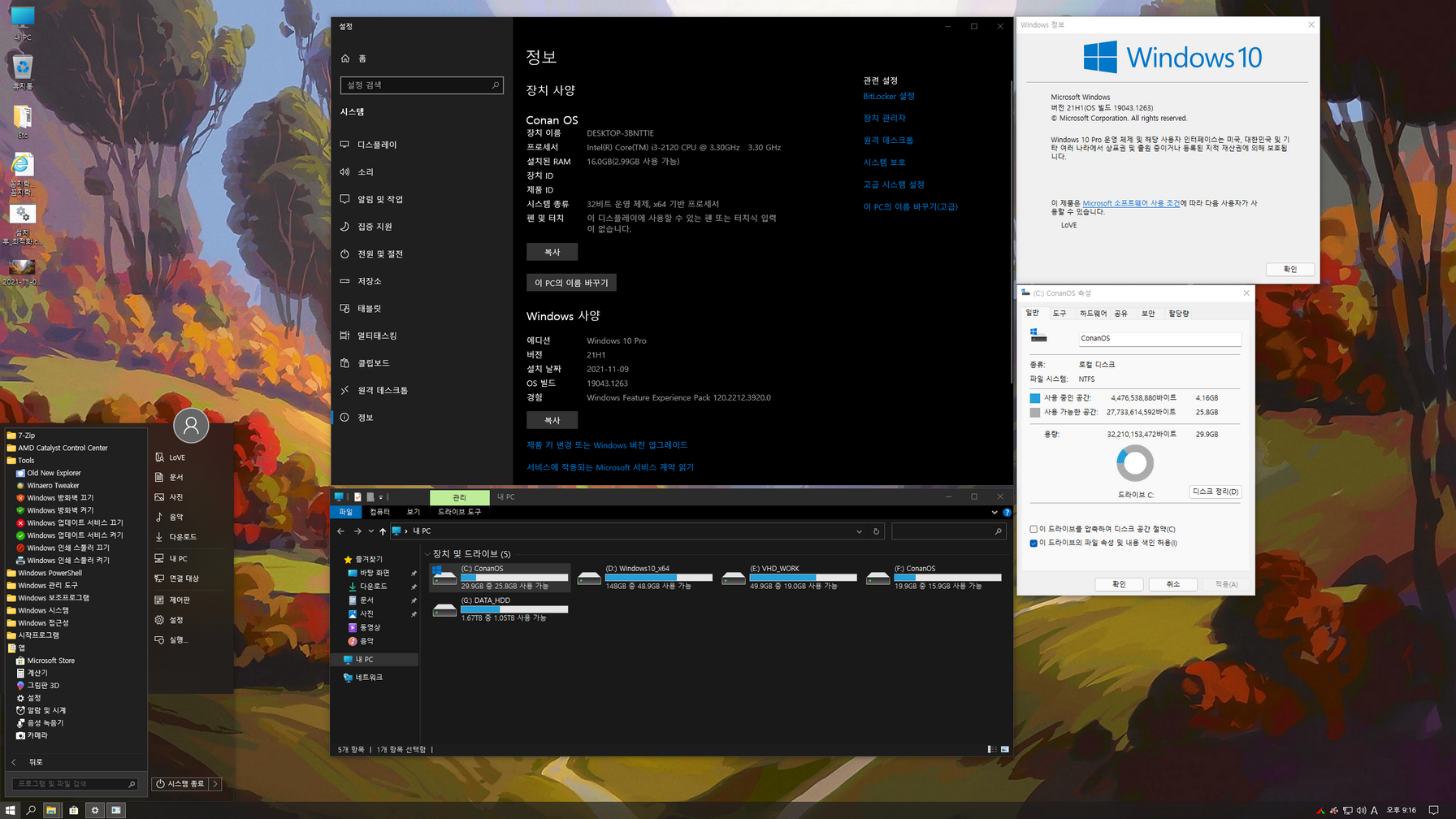Screen dimensions: 1456x819
Task: Open 디스플레이 in the Settings sidebar
Action: click(377, 145)
